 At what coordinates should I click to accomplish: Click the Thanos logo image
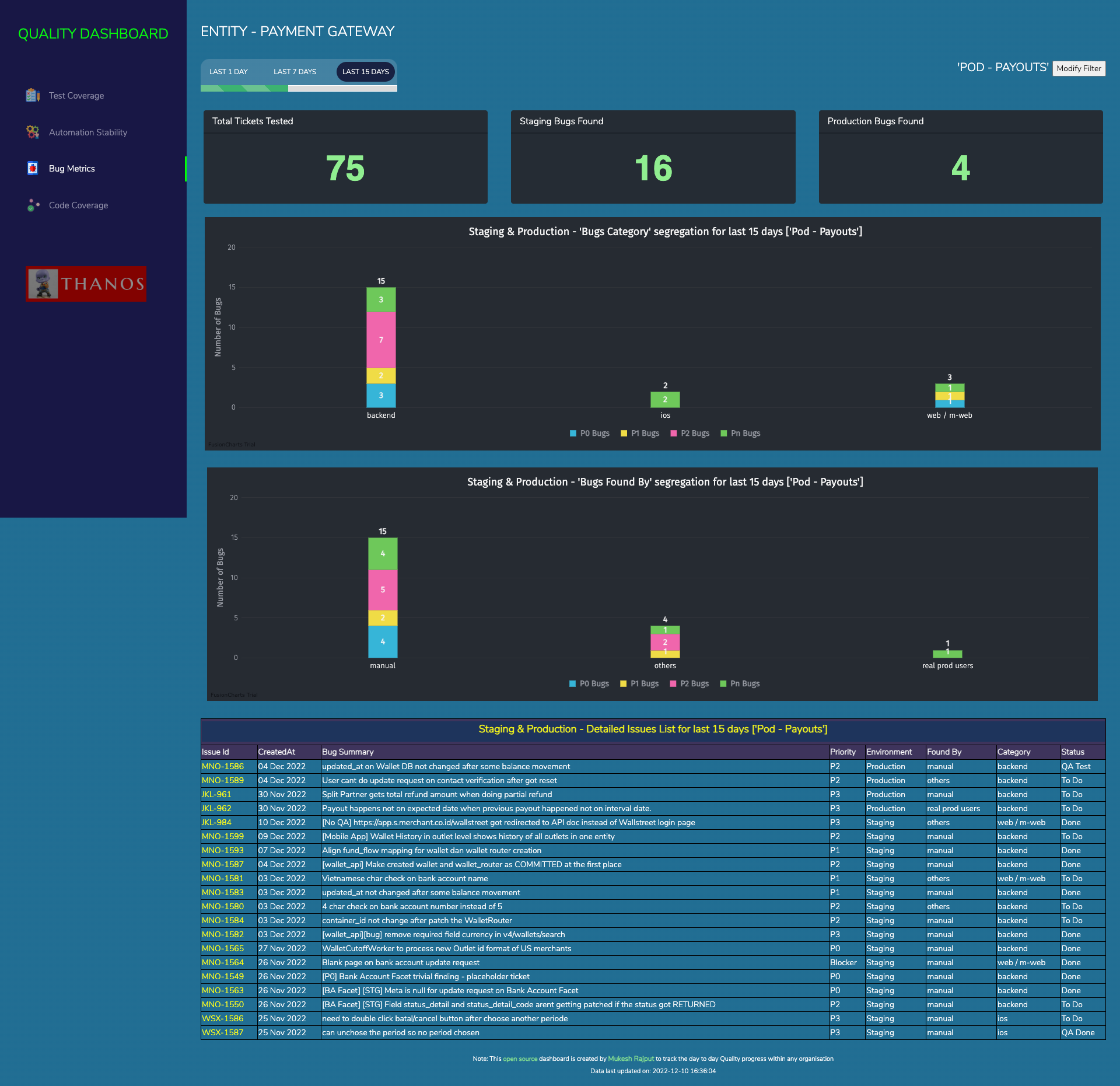click(x=86, y=284)
